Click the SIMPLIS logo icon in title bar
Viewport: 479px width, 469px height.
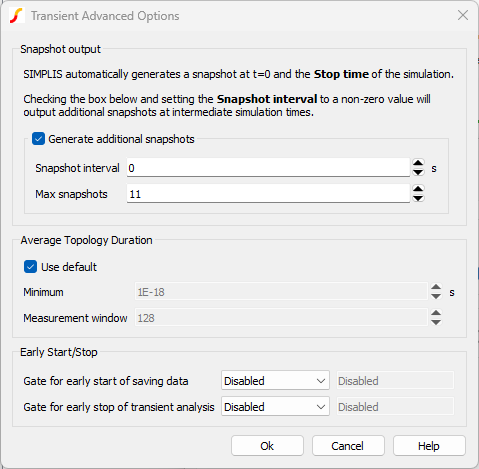(17, 16)
